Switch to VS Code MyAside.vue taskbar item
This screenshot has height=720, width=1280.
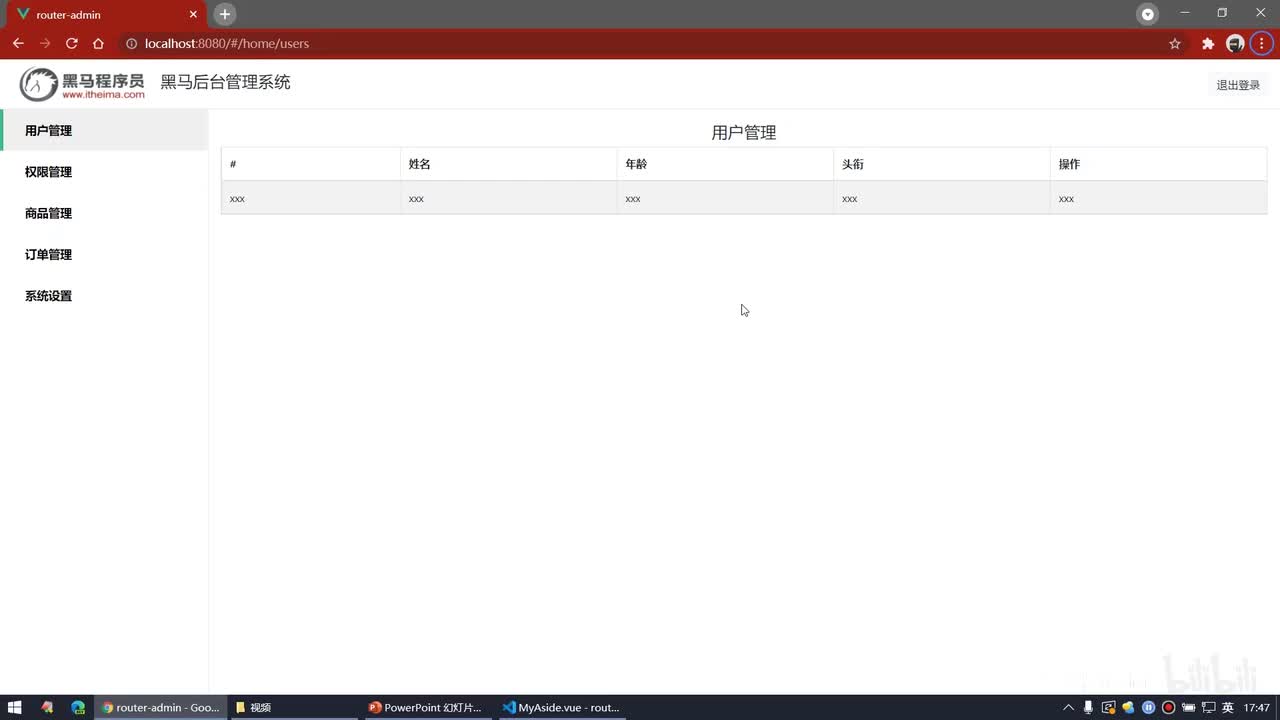[x=561, y=707]
